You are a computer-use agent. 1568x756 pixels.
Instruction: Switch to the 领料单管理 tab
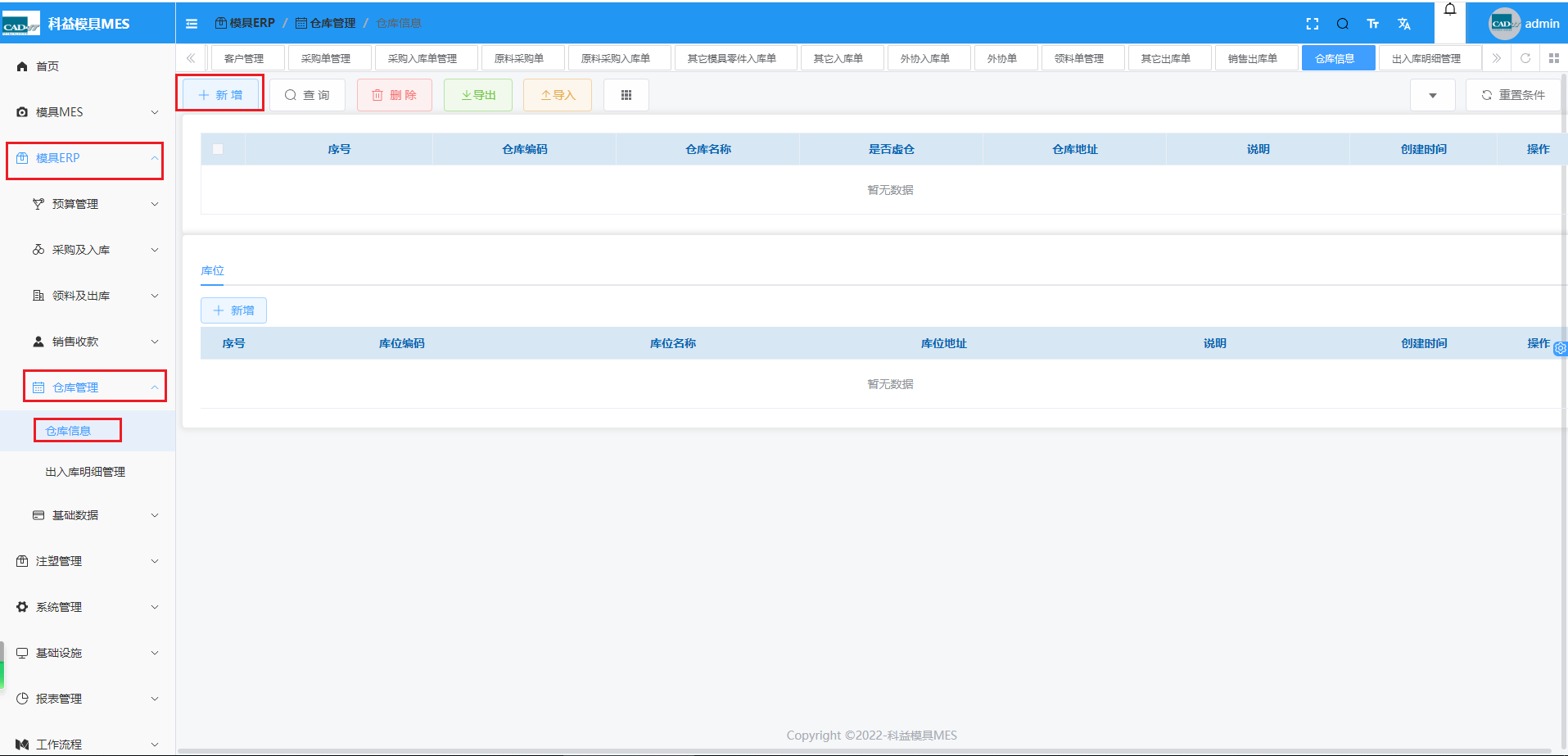pos(1083,58)
